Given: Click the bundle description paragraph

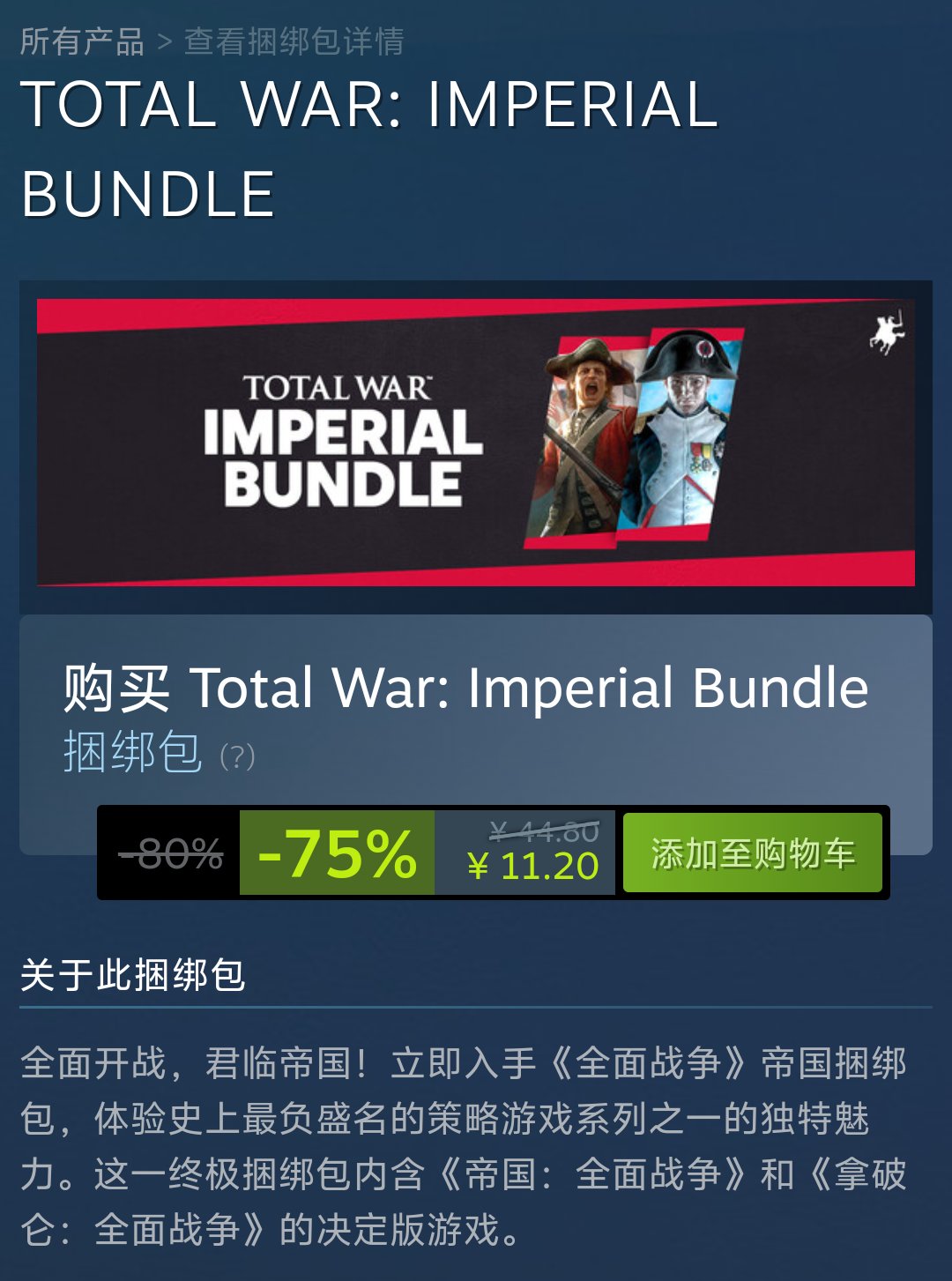Looking at the screenshot, I should point(464,1146).
